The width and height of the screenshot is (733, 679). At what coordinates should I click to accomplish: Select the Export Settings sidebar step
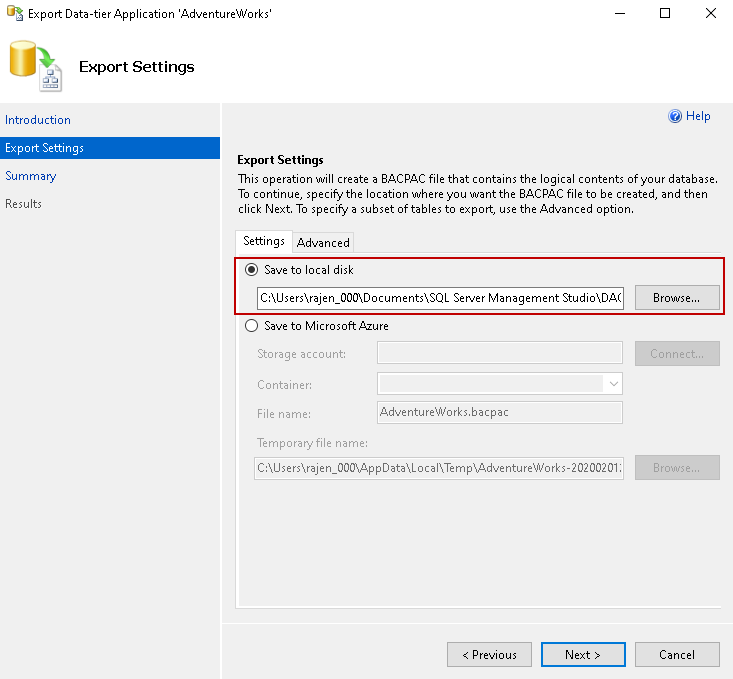pyautogui.click(x=45, y=148)
